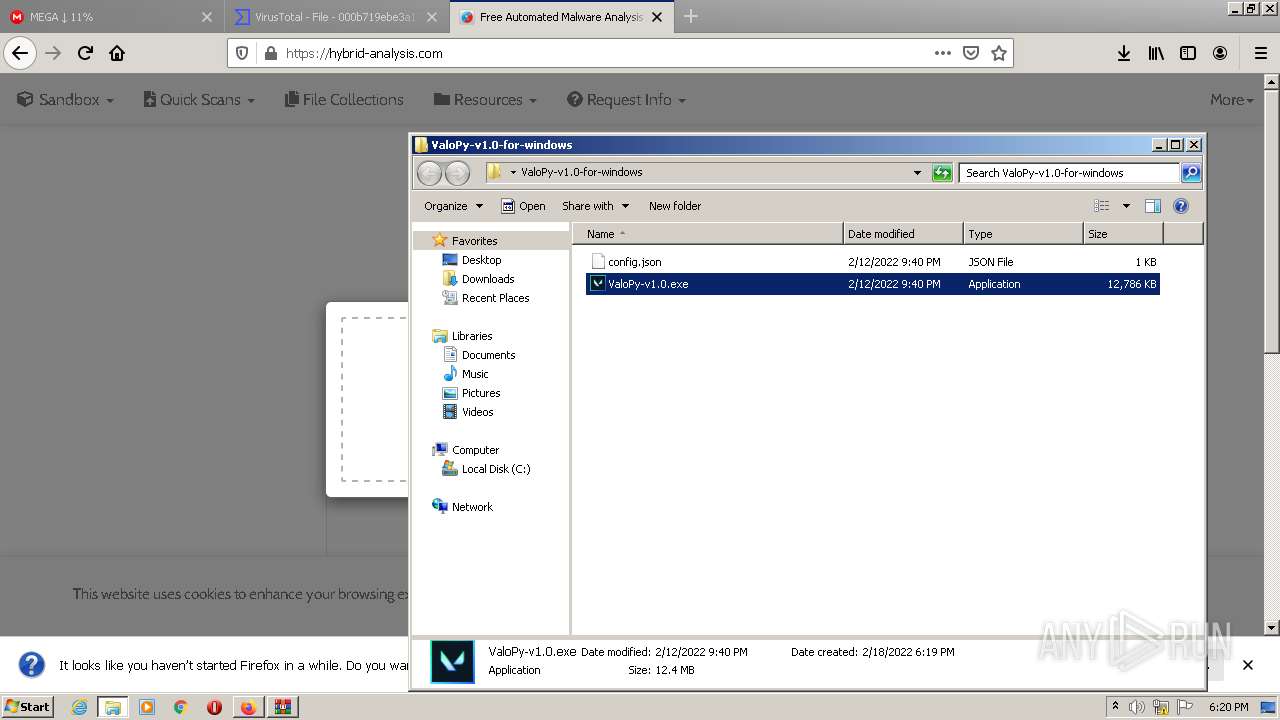
Task: Open Recent Places folder
Action: (x=495, y=298)
